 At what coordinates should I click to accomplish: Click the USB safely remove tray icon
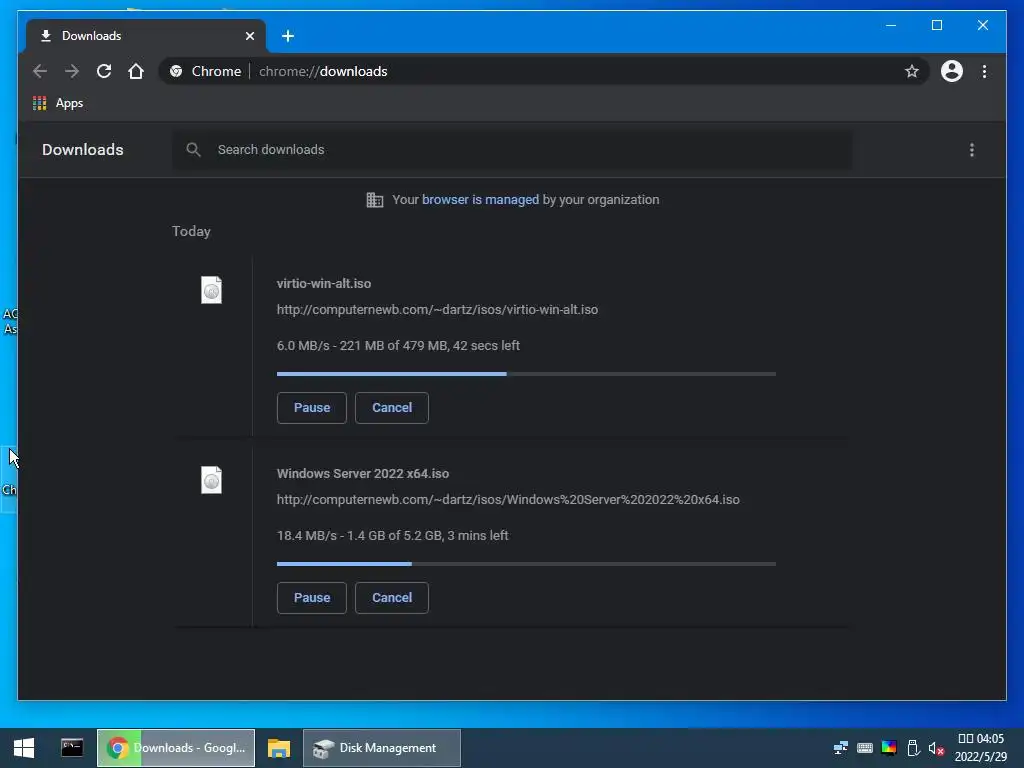click(x=913, y=748)
